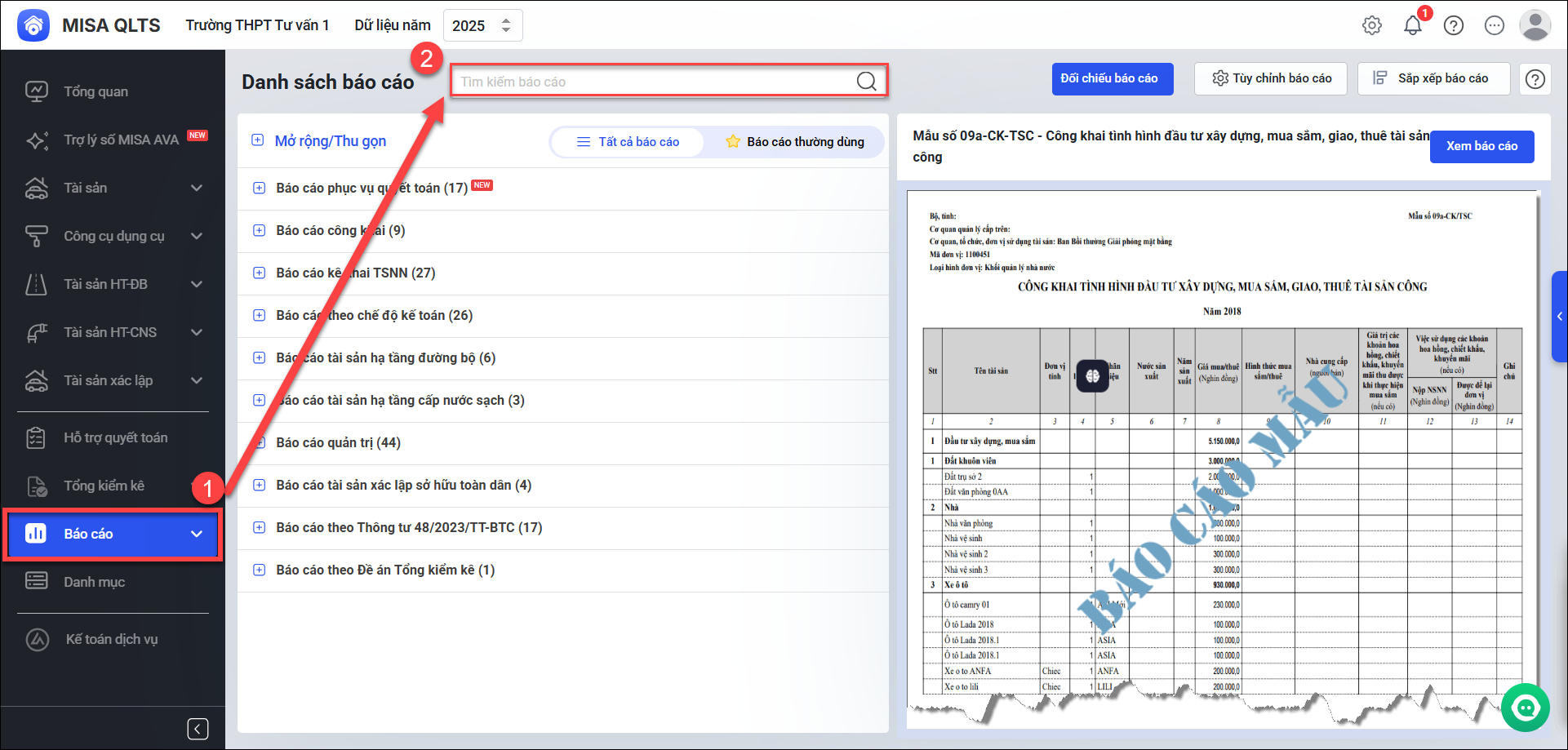Switch to Tất cả báo cáo view

pos(627,142)
